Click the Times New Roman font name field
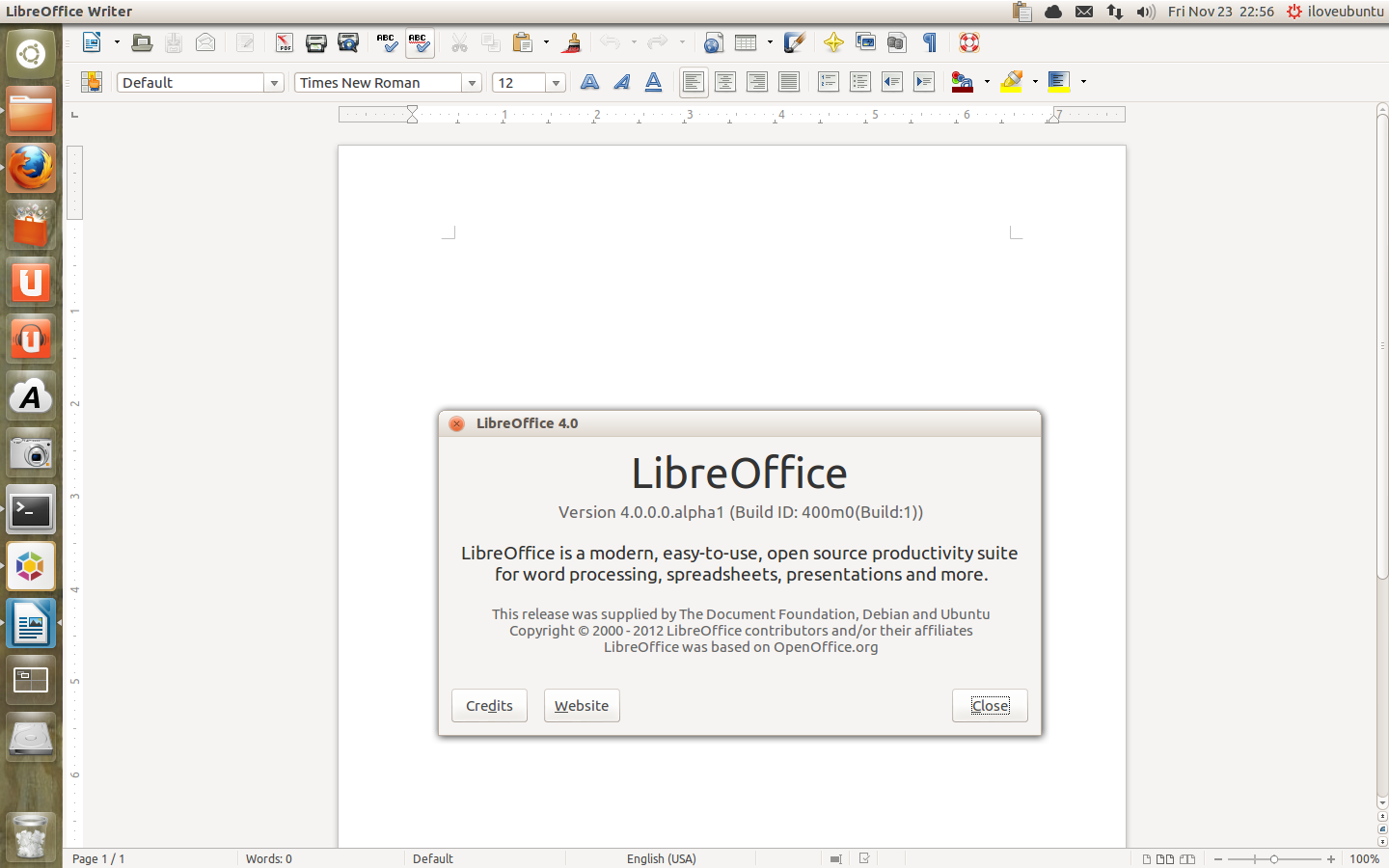Screen dimensions: 1389x868 coord(378,83)
